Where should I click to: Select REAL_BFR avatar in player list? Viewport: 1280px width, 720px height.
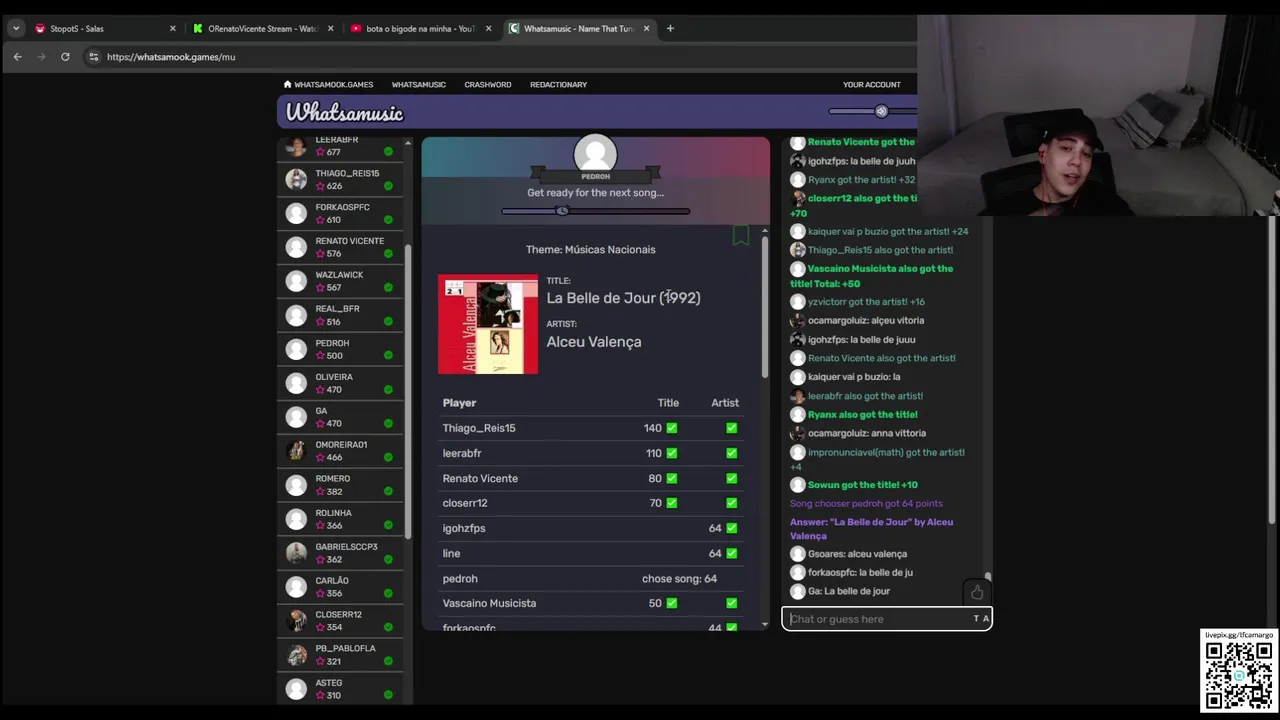[x=296, y=315]
